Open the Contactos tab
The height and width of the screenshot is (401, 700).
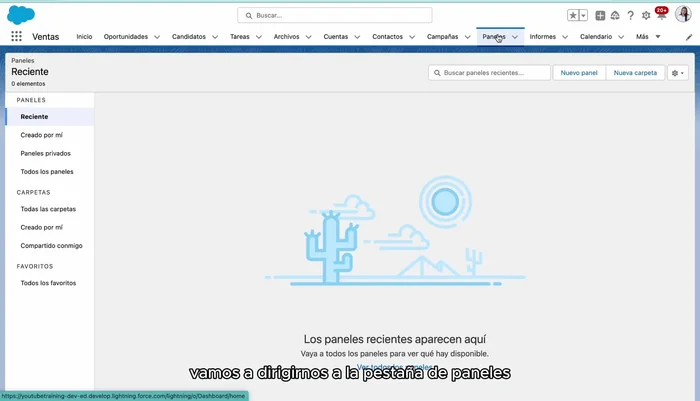click(388, 37)
